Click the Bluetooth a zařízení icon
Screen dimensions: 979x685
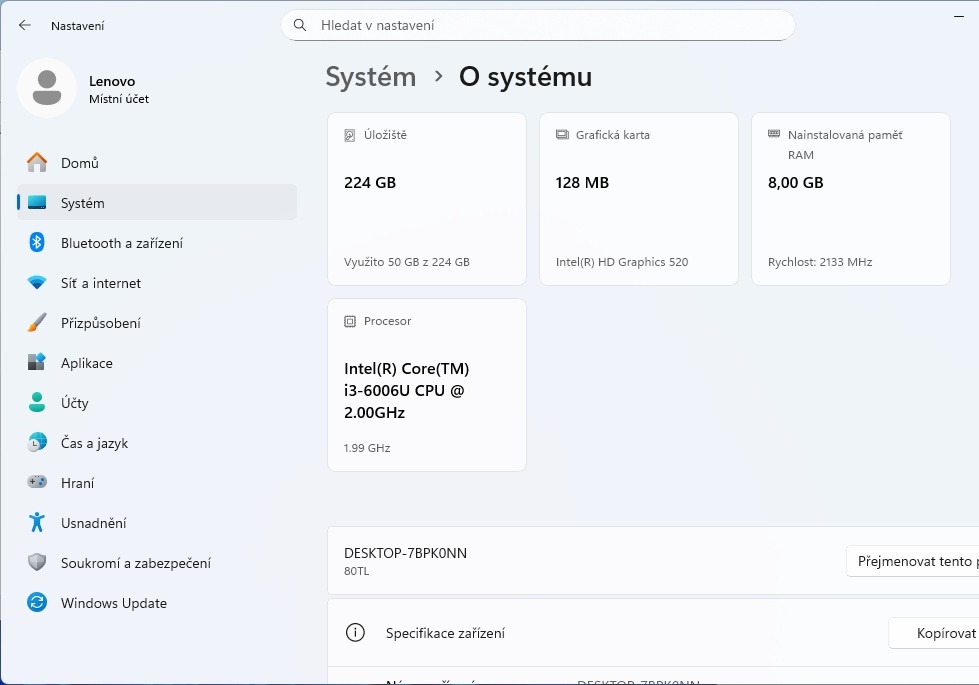(37, 243)
